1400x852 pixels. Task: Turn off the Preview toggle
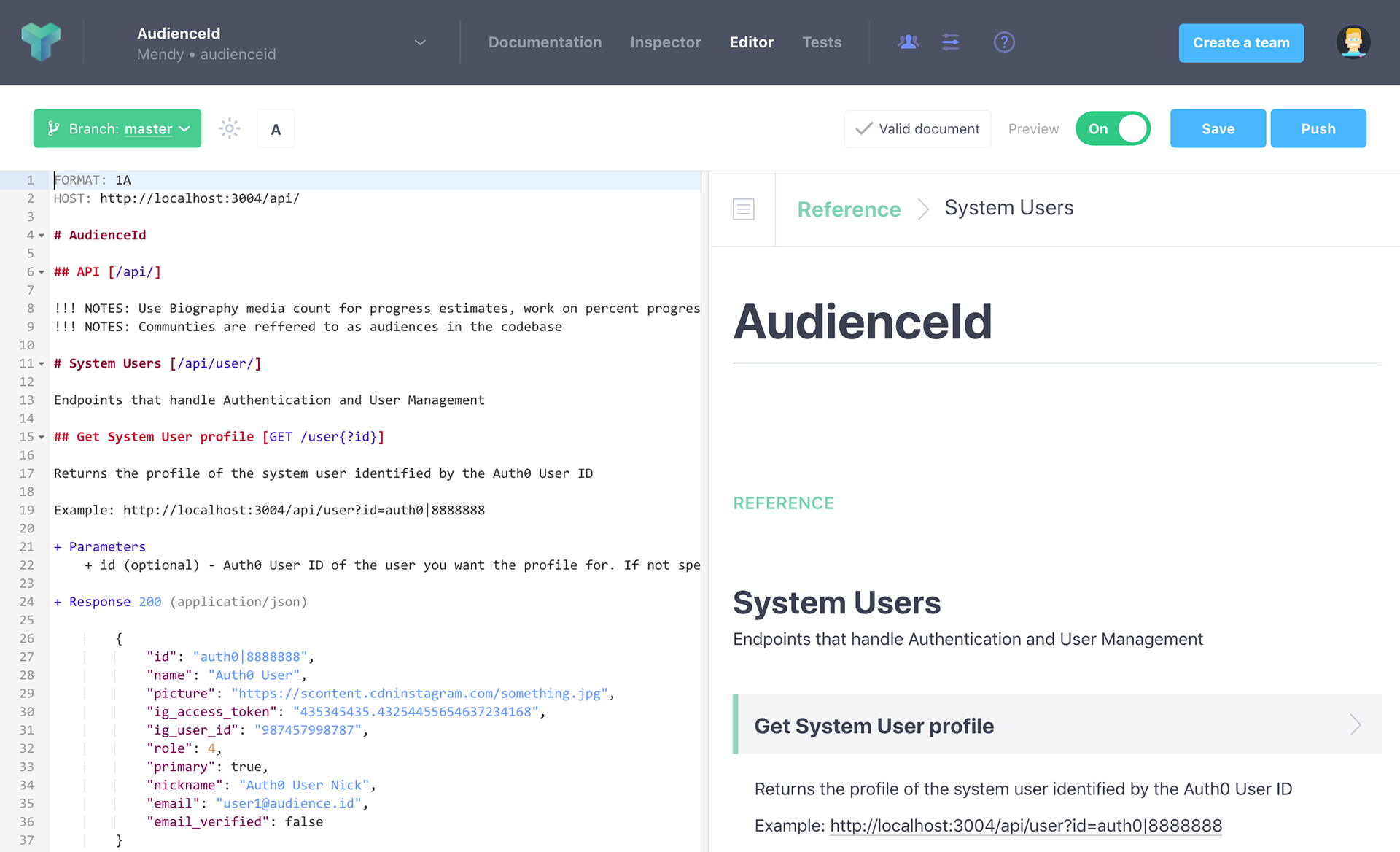pyautogui.click(x=1113, y=129)
